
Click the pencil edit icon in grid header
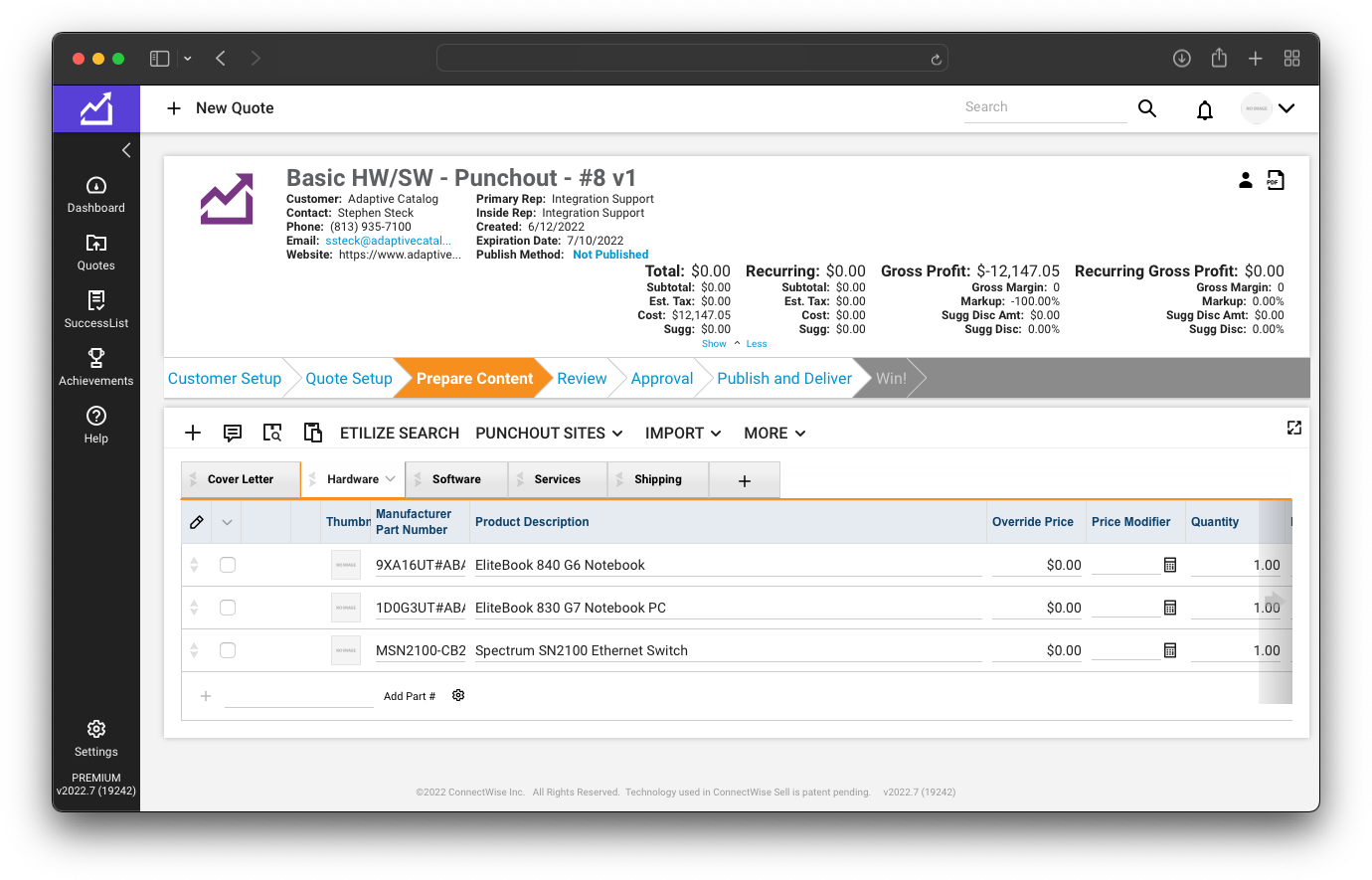pos(197,522)
